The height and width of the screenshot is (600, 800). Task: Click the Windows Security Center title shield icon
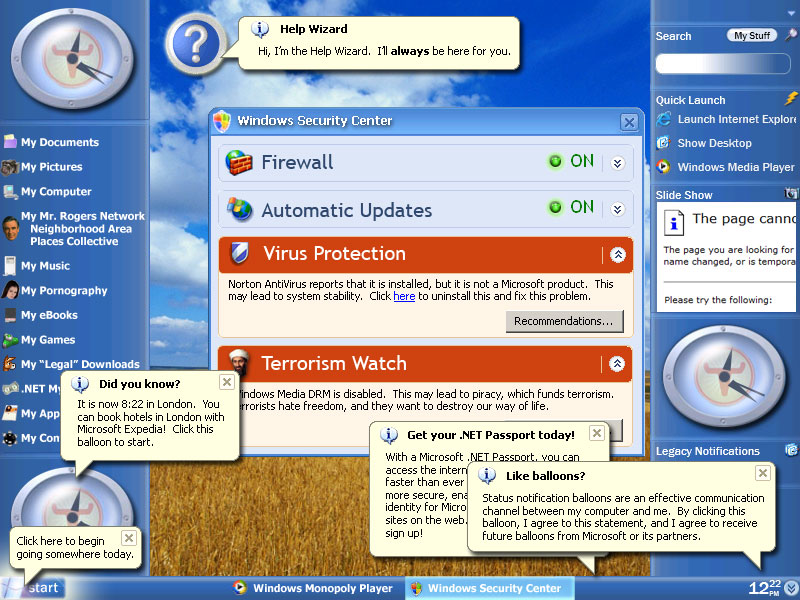[x=222, y=121]
